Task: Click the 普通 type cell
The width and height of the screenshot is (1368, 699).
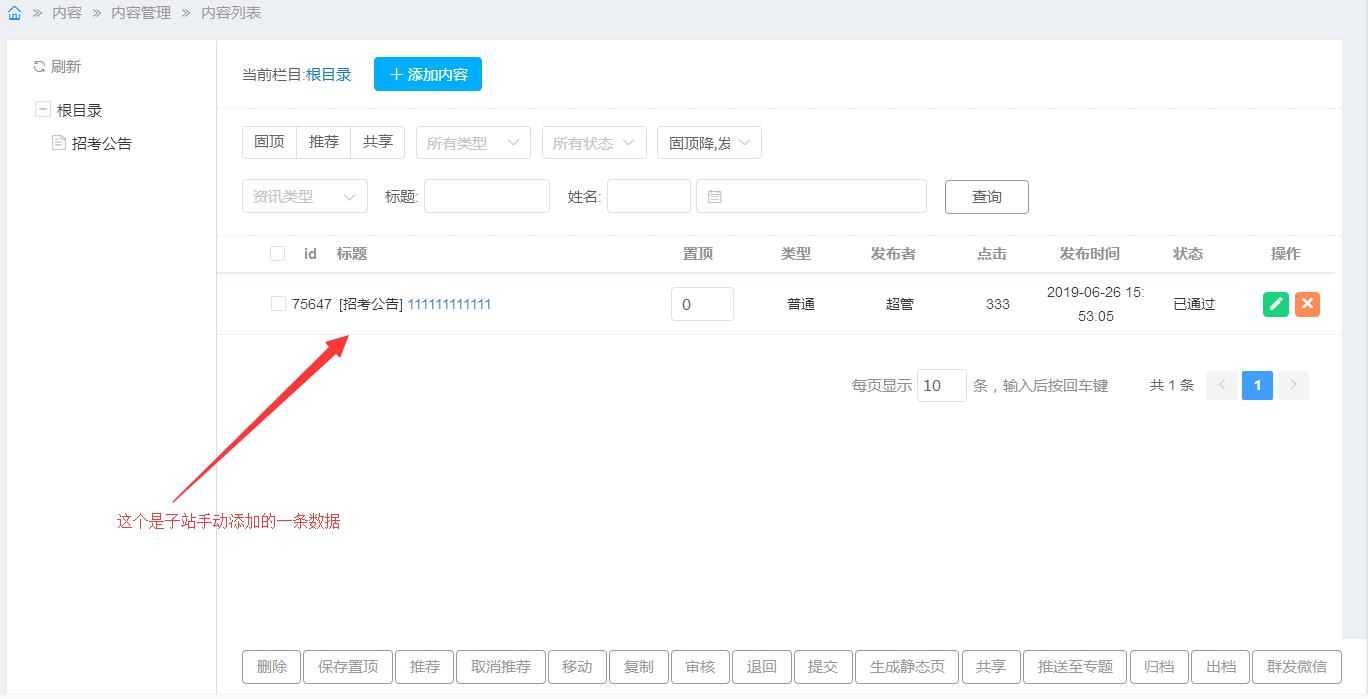Action: coord(801,304)
